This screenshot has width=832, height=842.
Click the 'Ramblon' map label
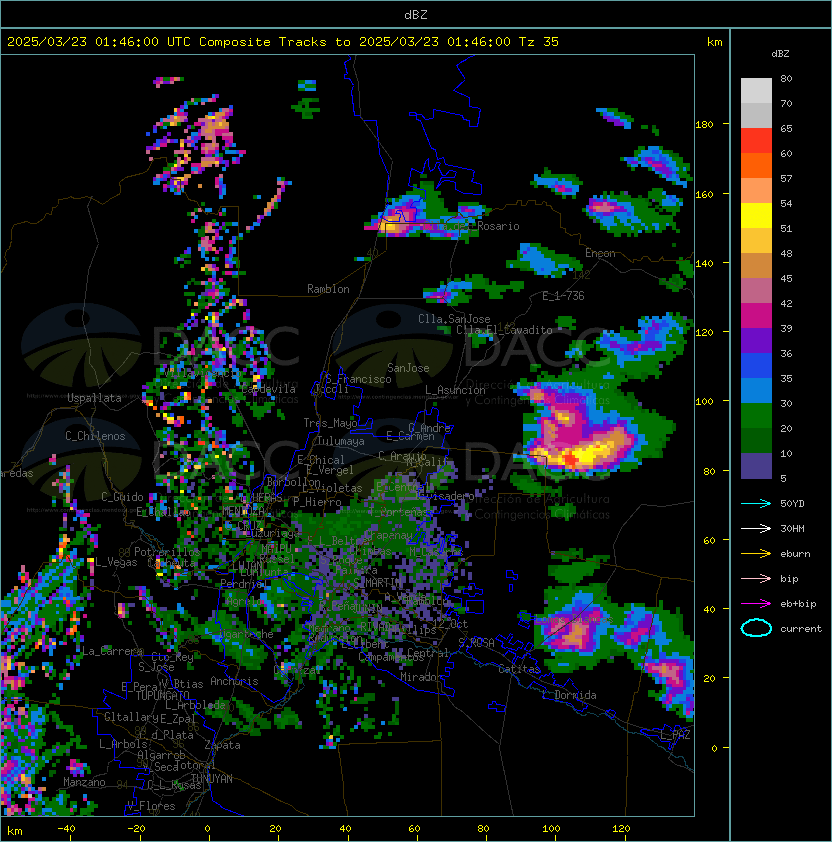(328, 289)
